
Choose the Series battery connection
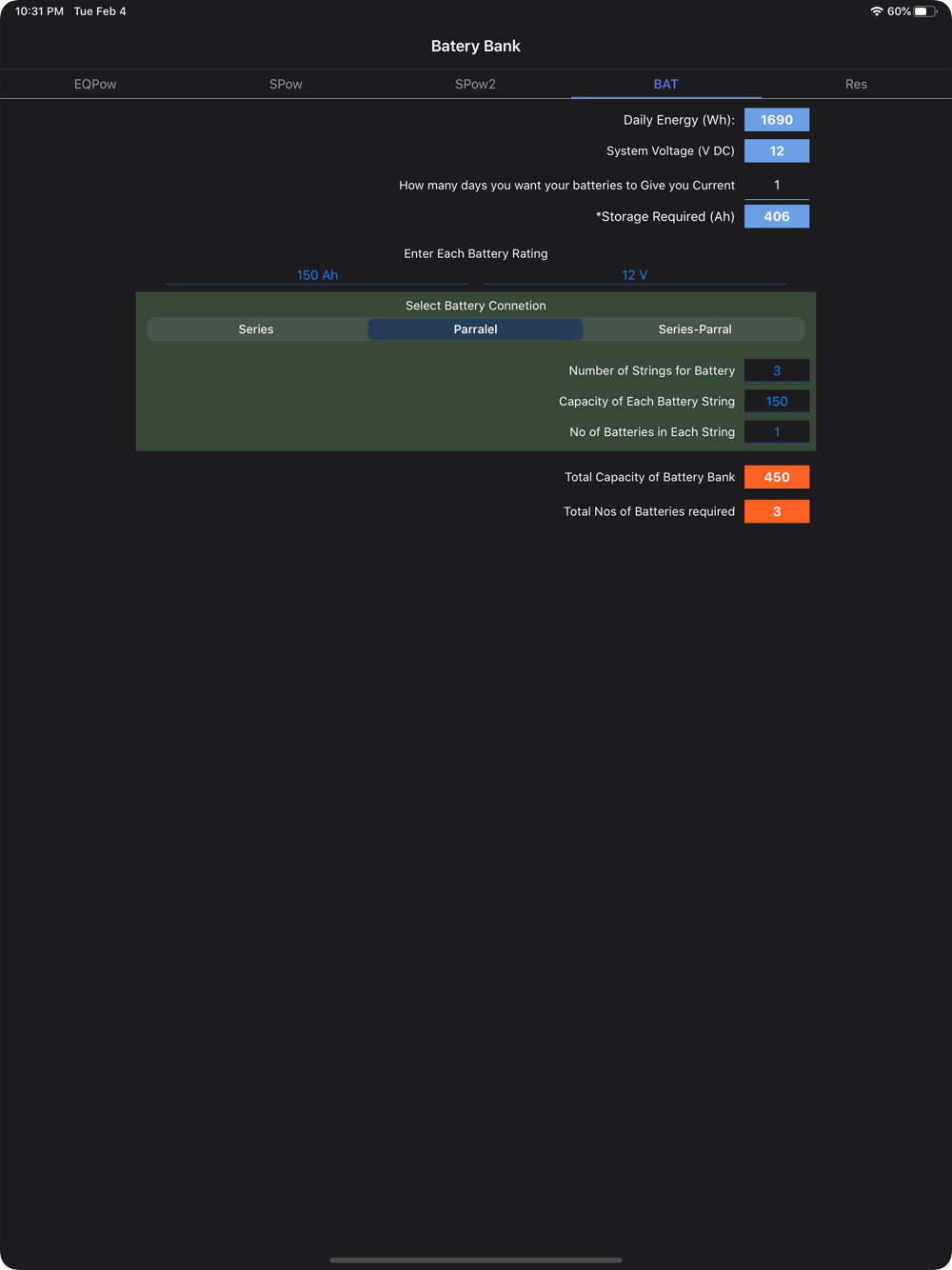click(x=256, y=329)
